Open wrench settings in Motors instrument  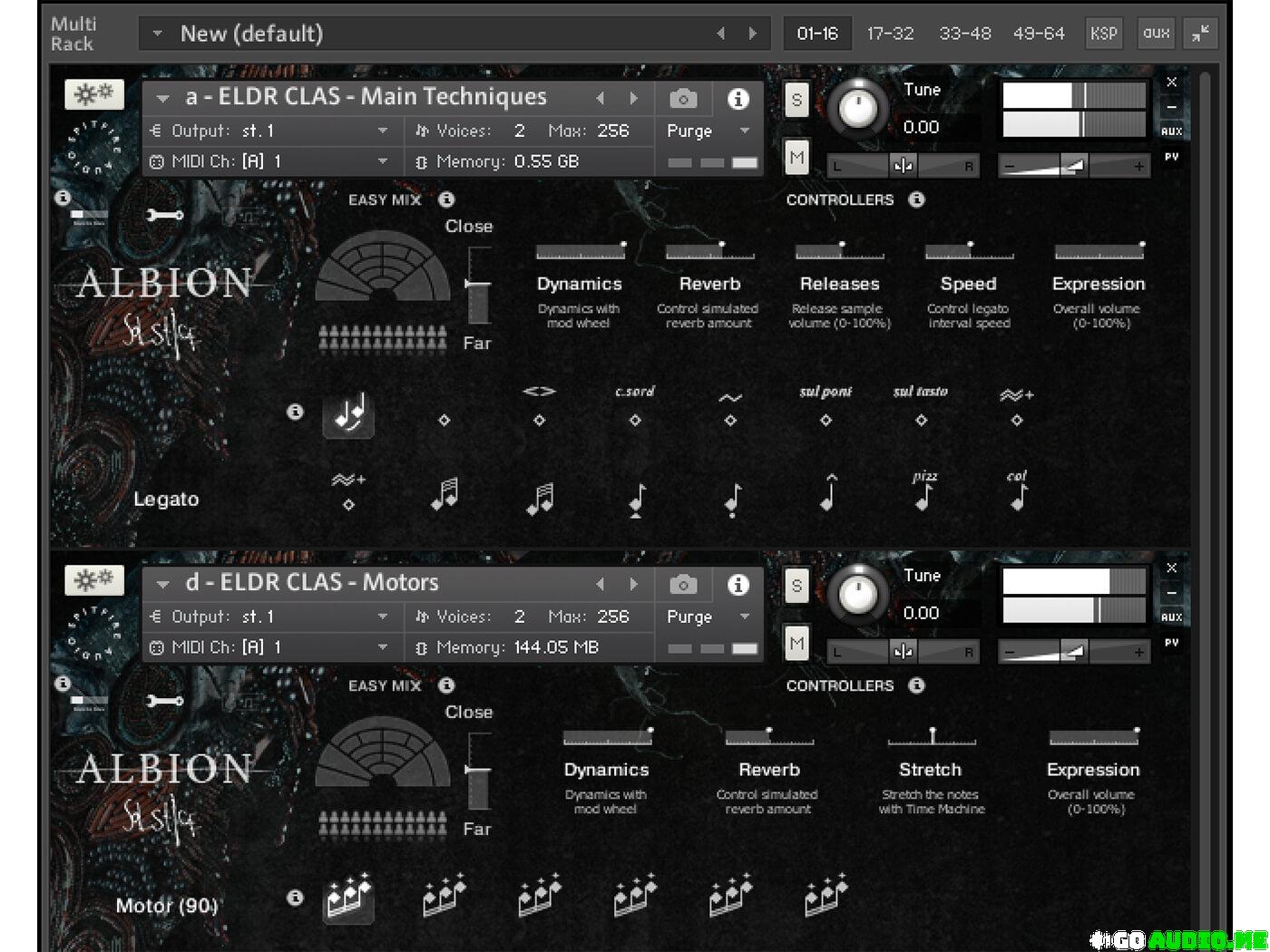164,700
